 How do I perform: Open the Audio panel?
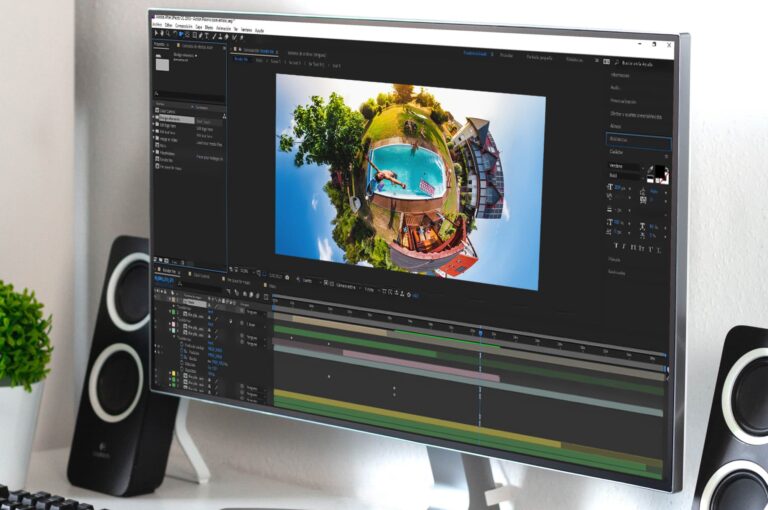pyautogui.click(x=615, y=88)
